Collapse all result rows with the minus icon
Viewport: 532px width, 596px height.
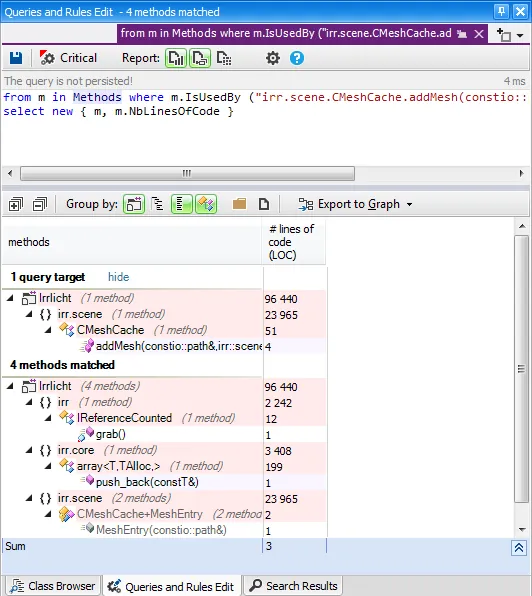coord(40,204)
